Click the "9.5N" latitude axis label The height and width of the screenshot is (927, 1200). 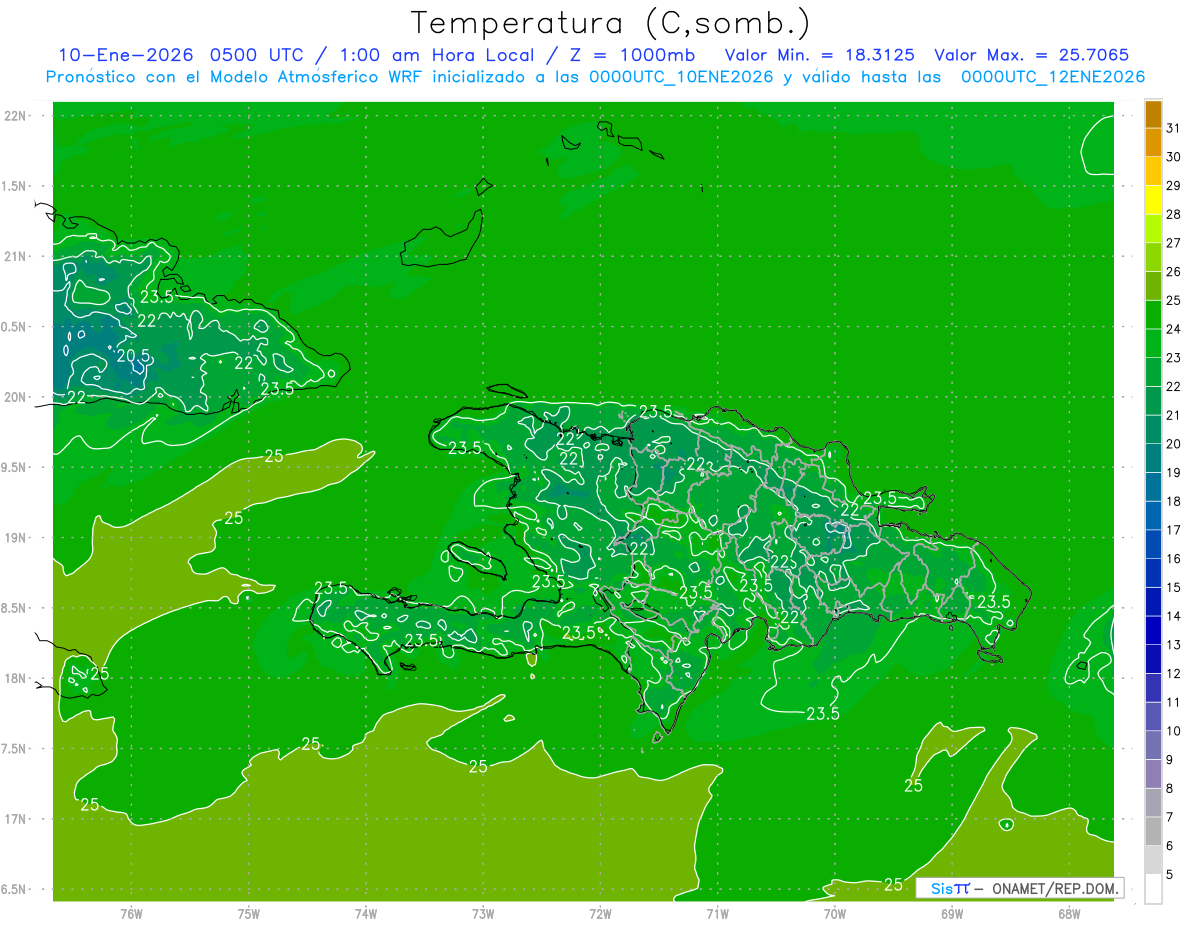(x=15, y=468)
